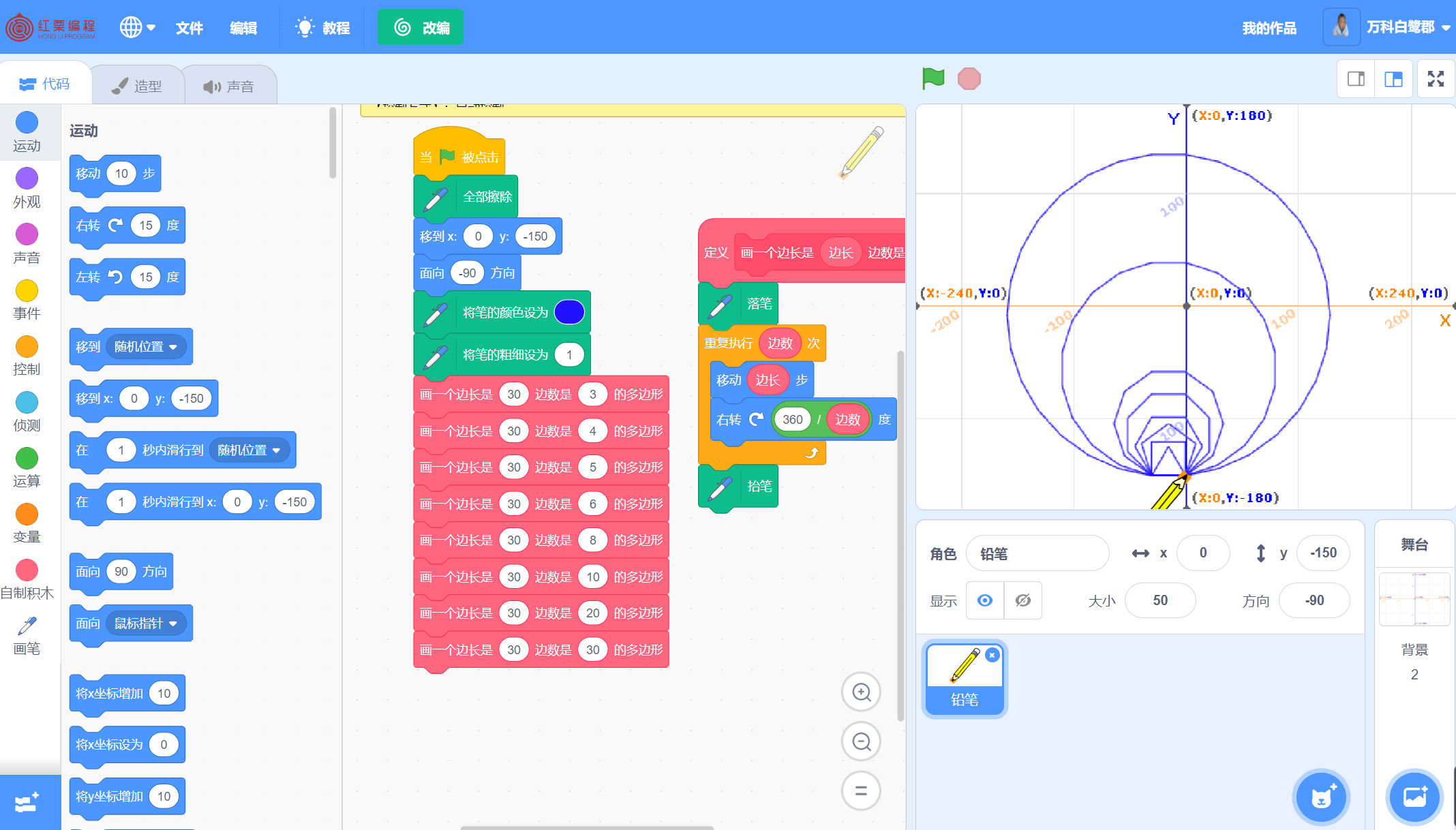1456x830 pixels.
Task: Open the 随机位置 dropdown in 移到 block
Action: pyautogui.click(x=146, y=347)
